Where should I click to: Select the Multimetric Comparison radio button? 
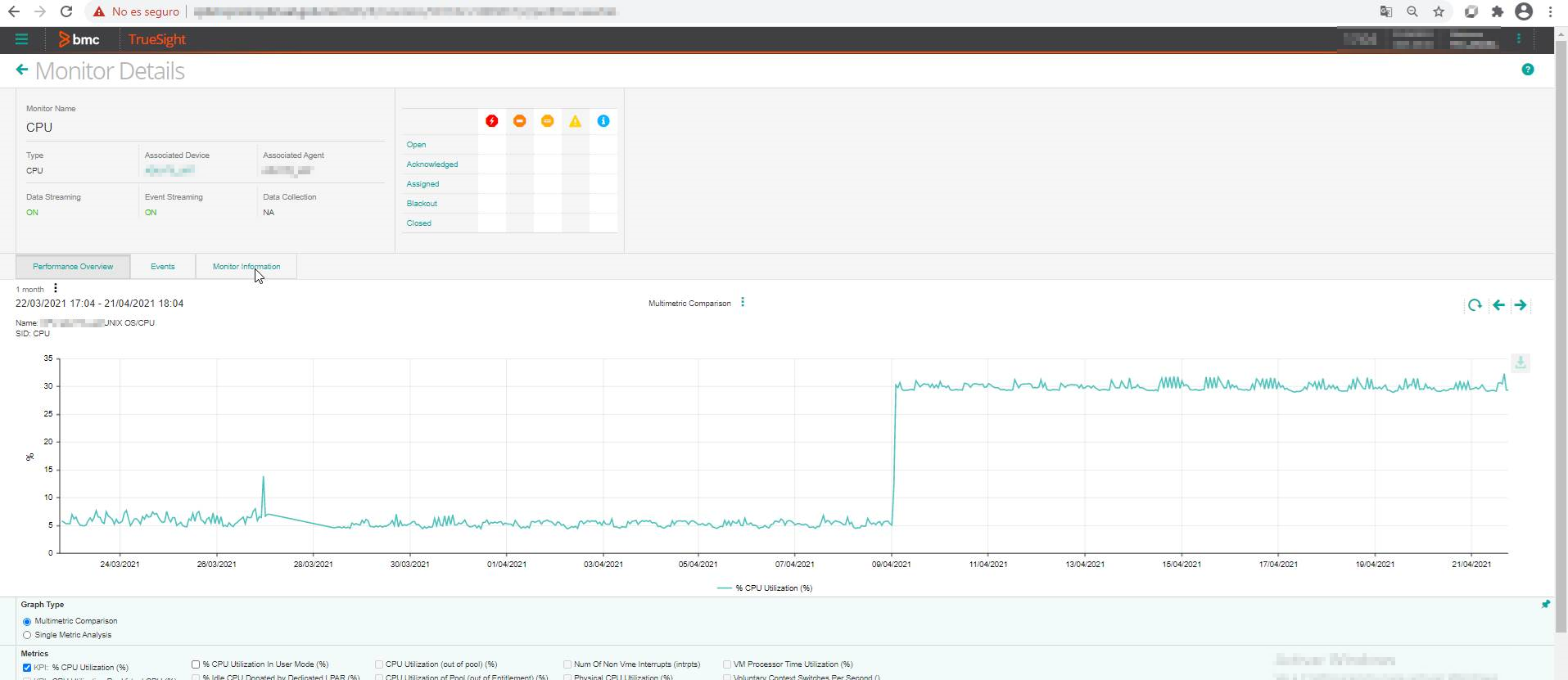coord(27,621)
